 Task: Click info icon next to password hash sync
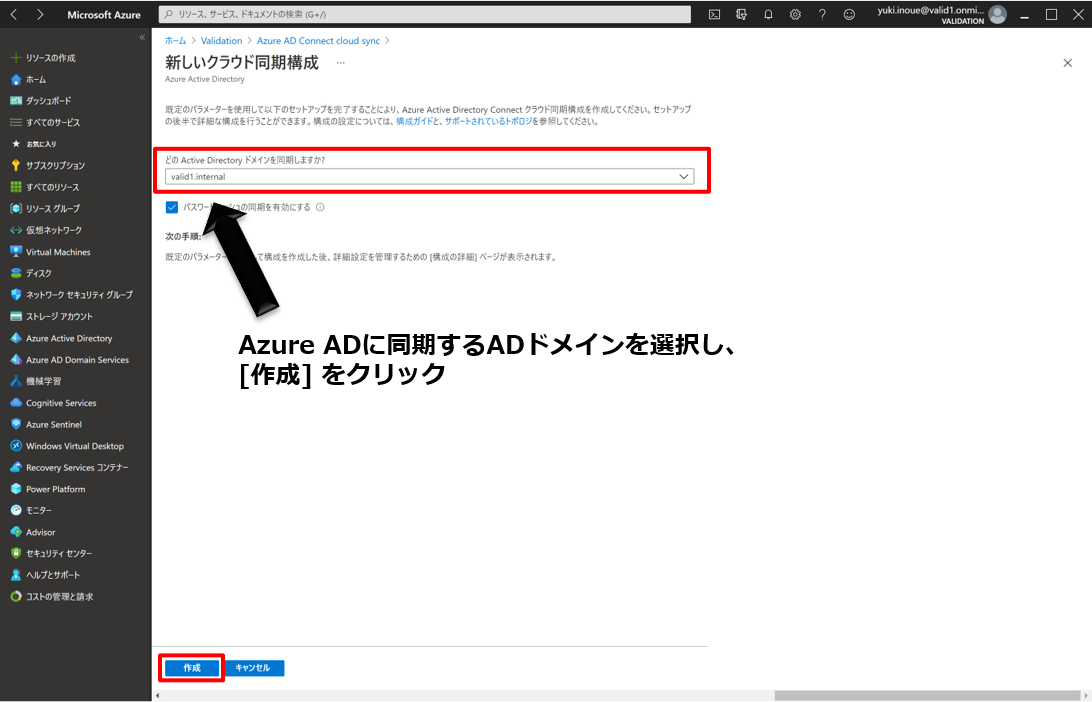[320, 207]
